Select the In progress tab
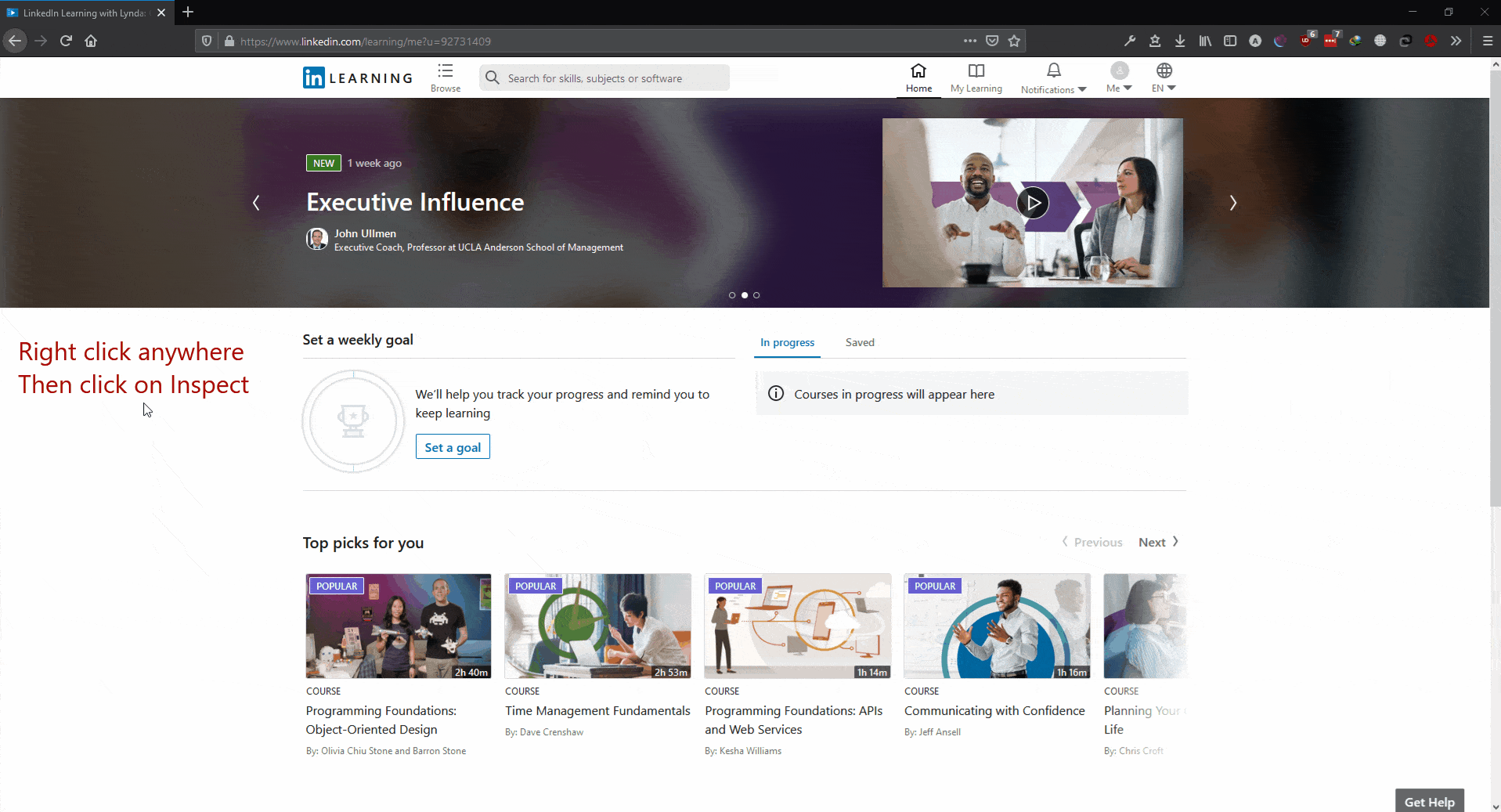The height and width of the screenshot is (812, 1501). pos(787,342)
